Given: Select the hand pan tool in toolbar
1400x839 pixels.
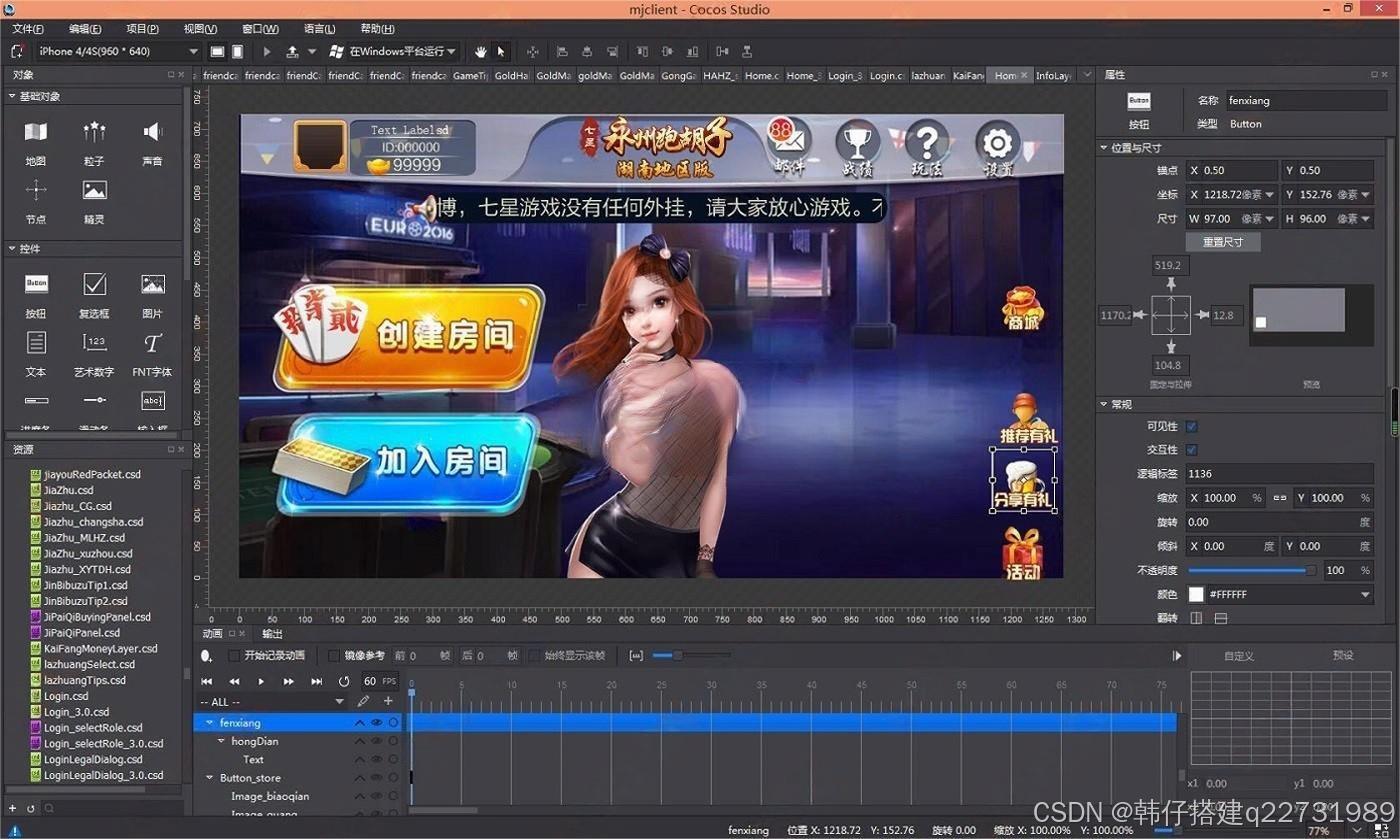Looking at the screenshot, I should [x=480, y=51].
